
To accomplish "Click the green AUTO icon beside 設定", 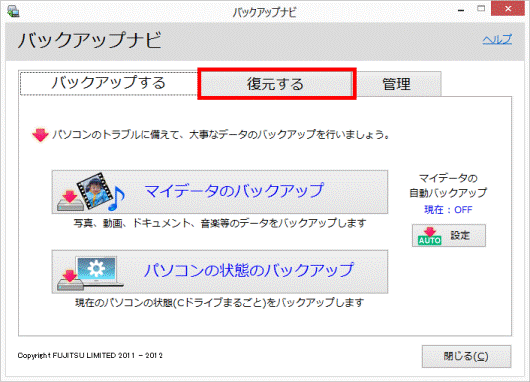I will (x=430, y=236).
